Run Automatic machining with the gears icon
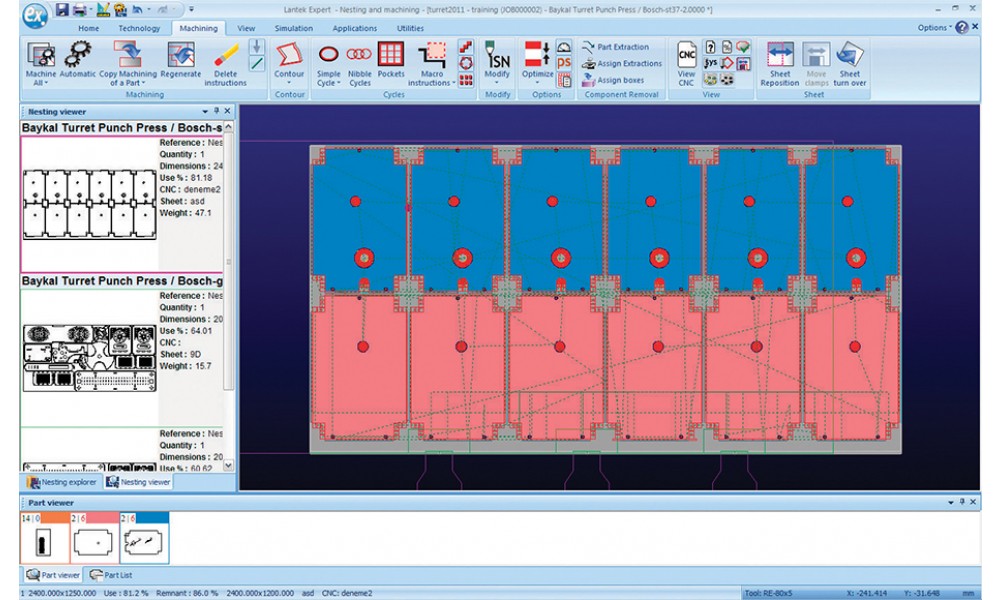 coord(78,61)
